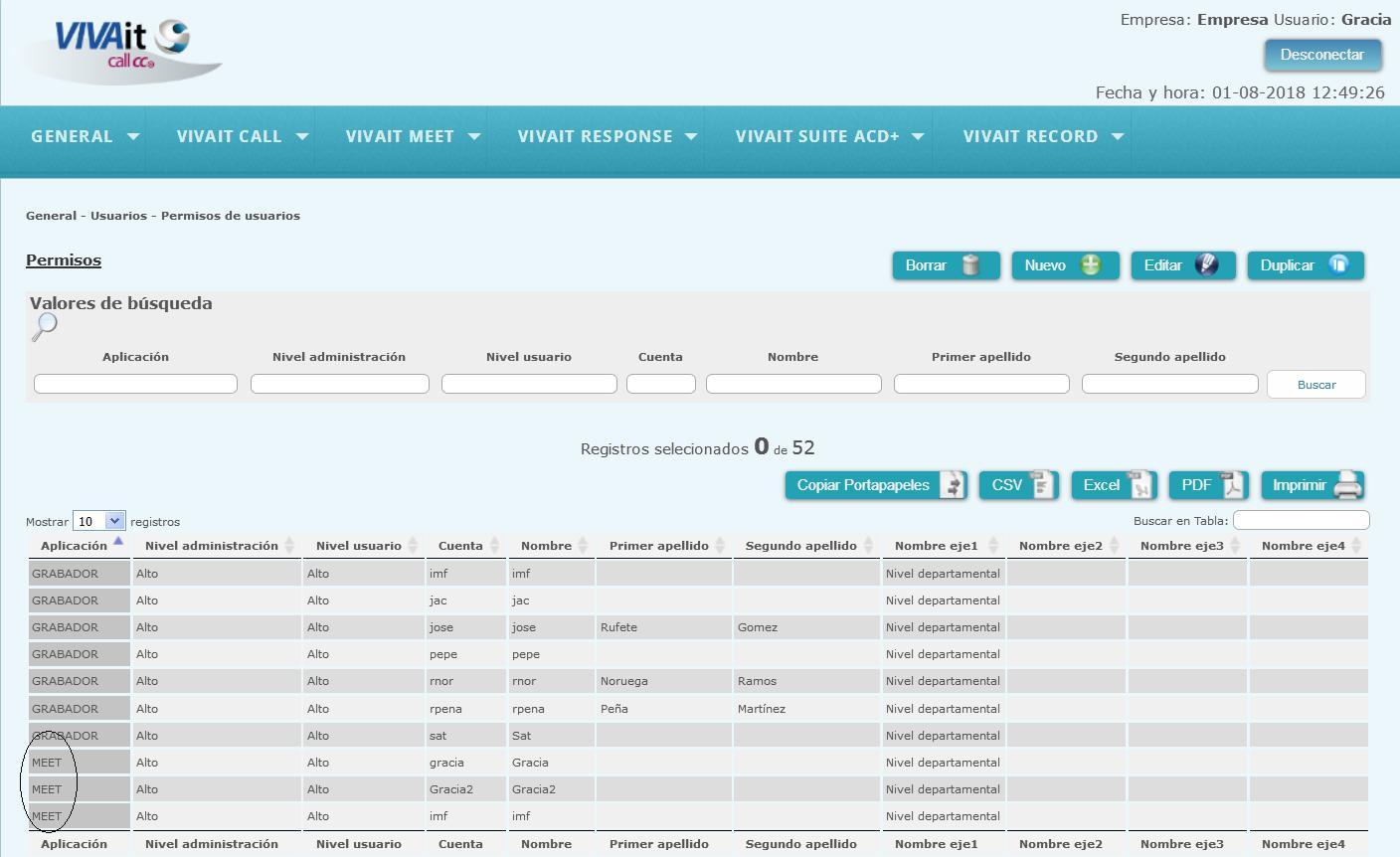The height and width of the screenshot is (857, 1400).
Task: Click the Aplicación search field
Action: 135,384
